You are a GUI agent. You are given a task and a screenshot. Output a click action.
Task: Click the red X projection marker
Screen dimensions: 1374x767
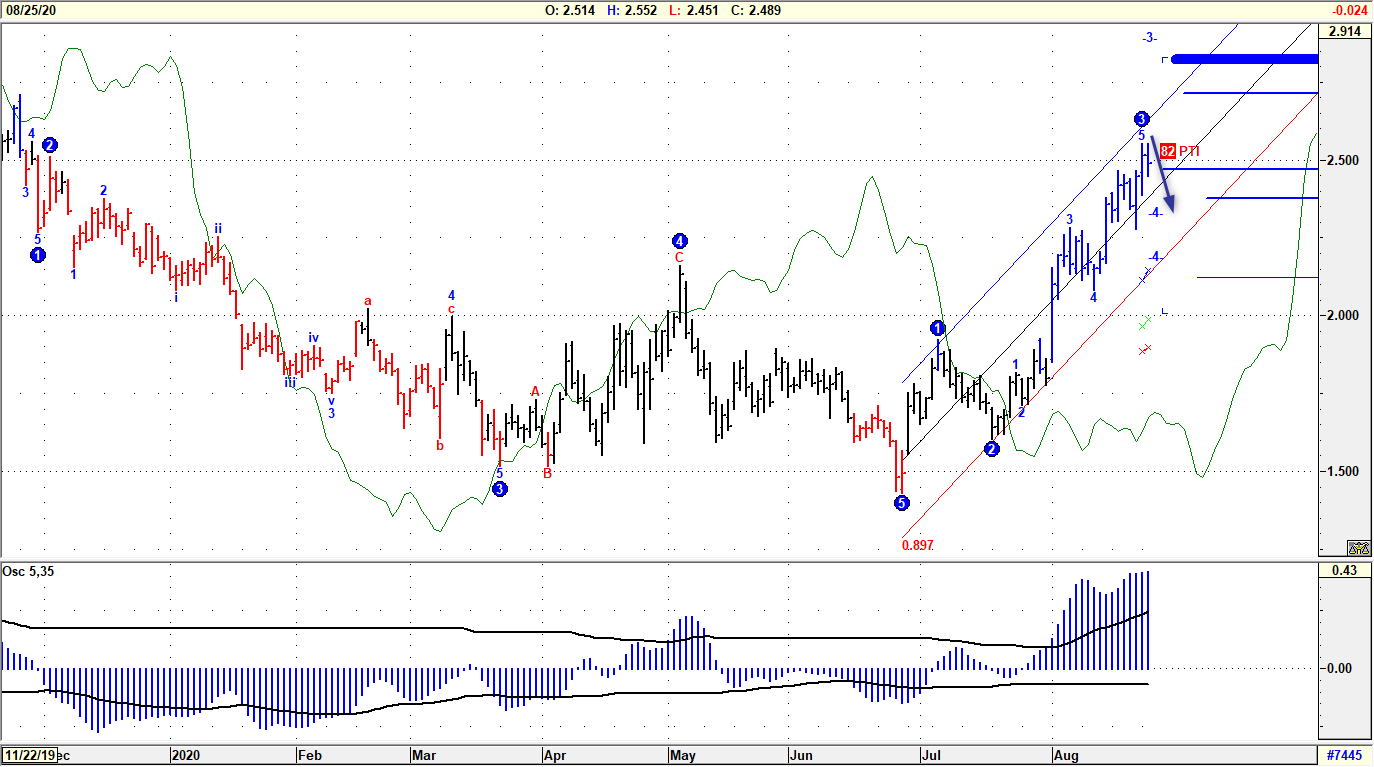(x=1145, y=349)
